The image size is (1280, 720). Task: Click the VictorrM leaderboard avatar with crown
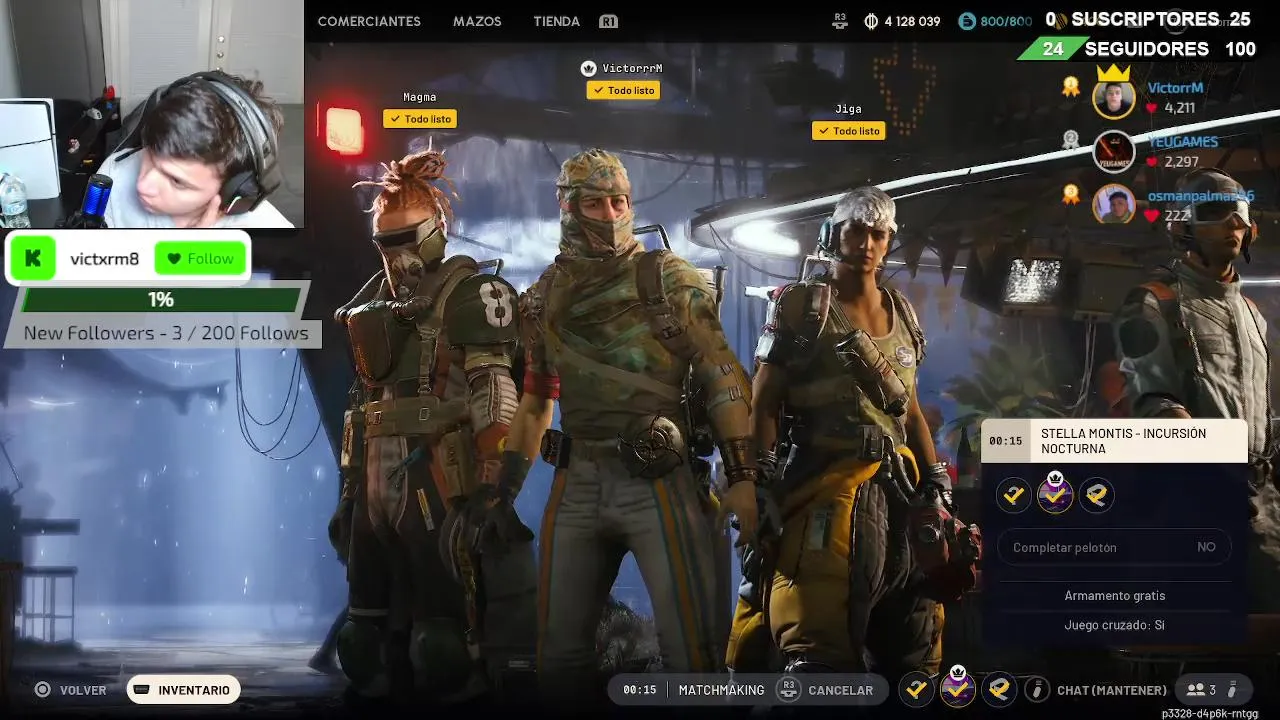tap(1113, 94)
